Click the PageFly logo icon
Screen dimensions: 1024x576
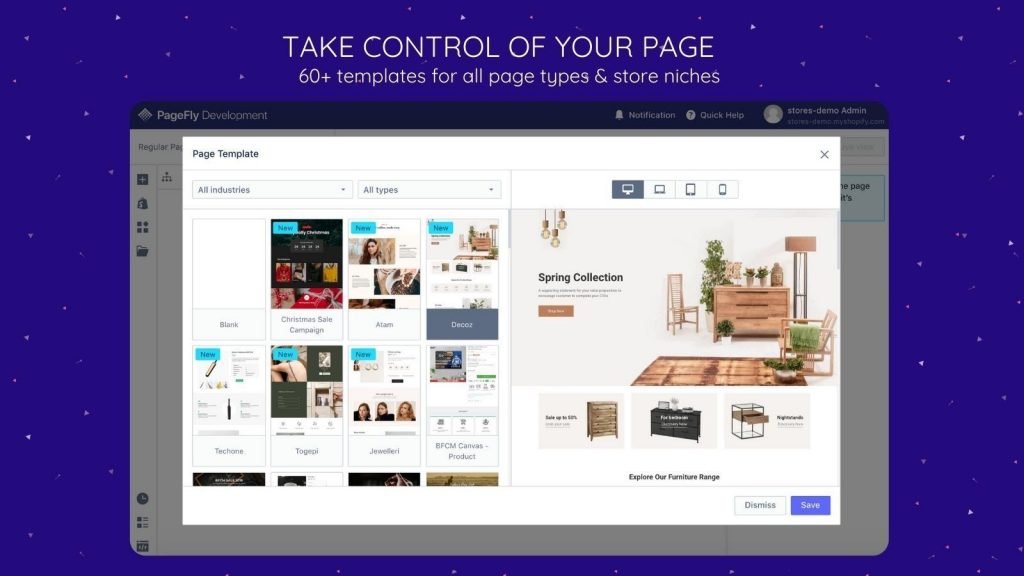click(x=145, y=115)
